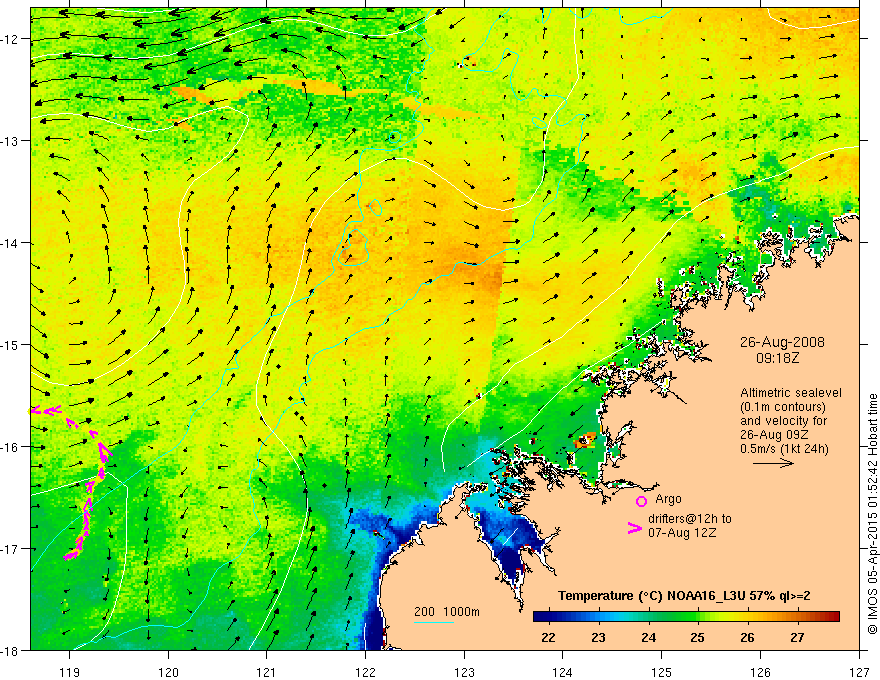Viewport: 880px width, 680px height.
Task: Click the Temperature NOAA16_L3U title text
Action: pos(684,596)
